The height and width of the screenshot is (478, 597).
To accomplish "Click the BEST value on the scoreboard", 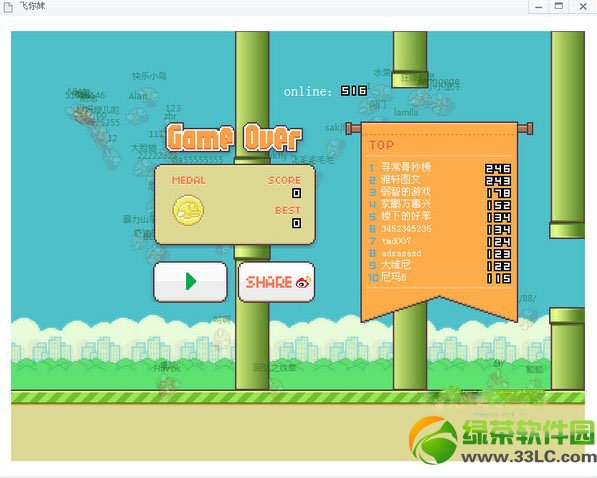I will point(296,223).
